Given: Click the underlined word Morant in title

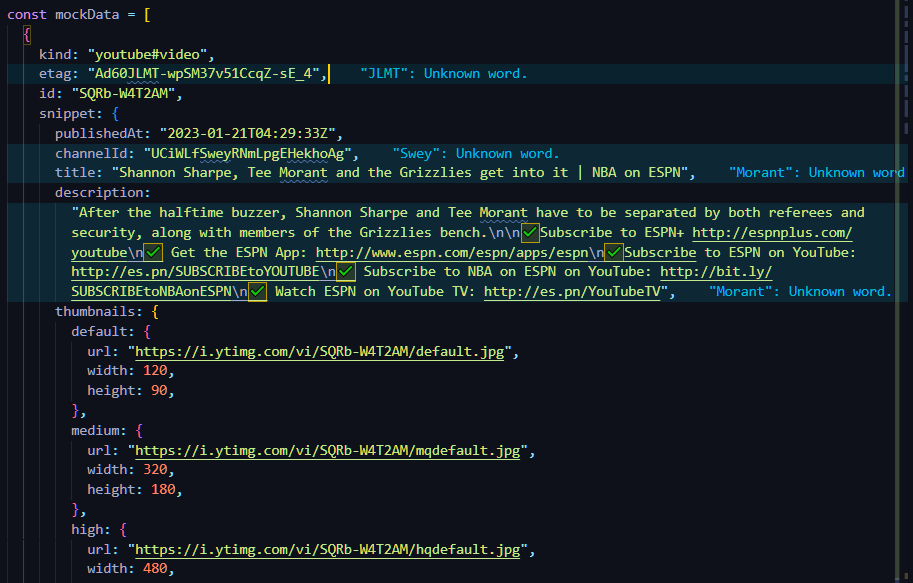Looking at the screenshot, I should click(303, 173).
